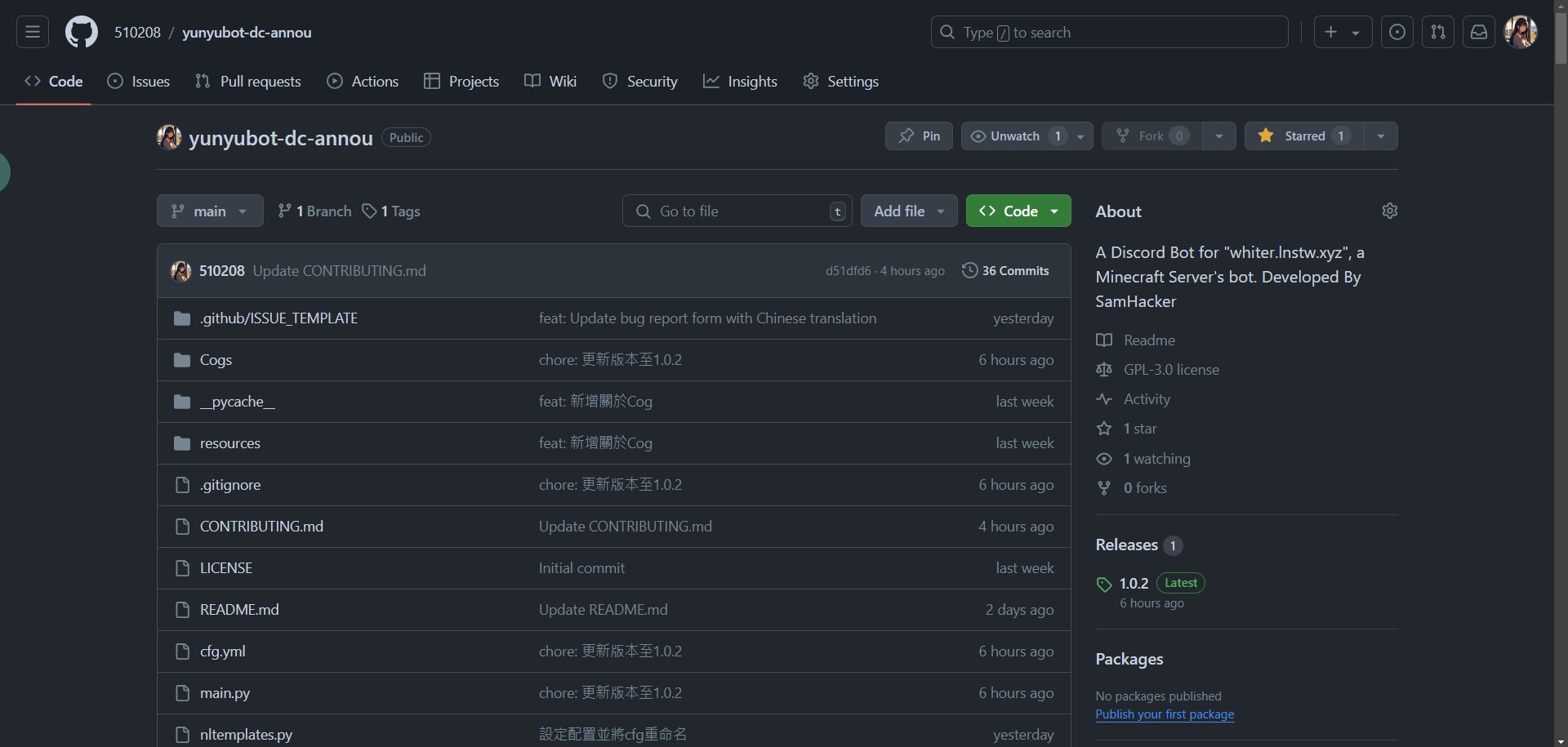
Task: Open the Wiki tab
Action: pyautogui.click(x=550, y=82)
